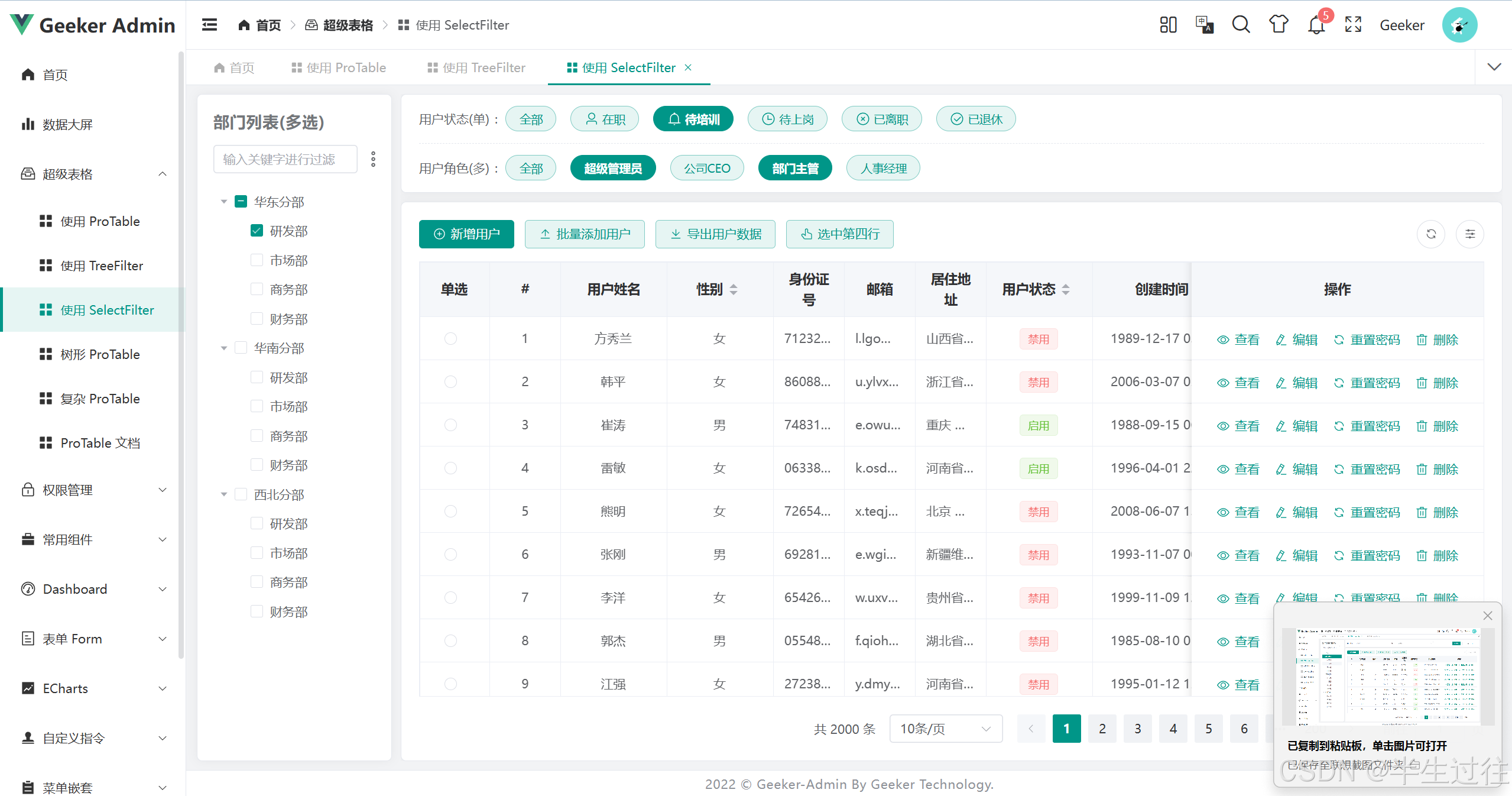This screenshot has height=796, width=1512.
Task: Click the notification bell icon
Action: point(1316,25)
